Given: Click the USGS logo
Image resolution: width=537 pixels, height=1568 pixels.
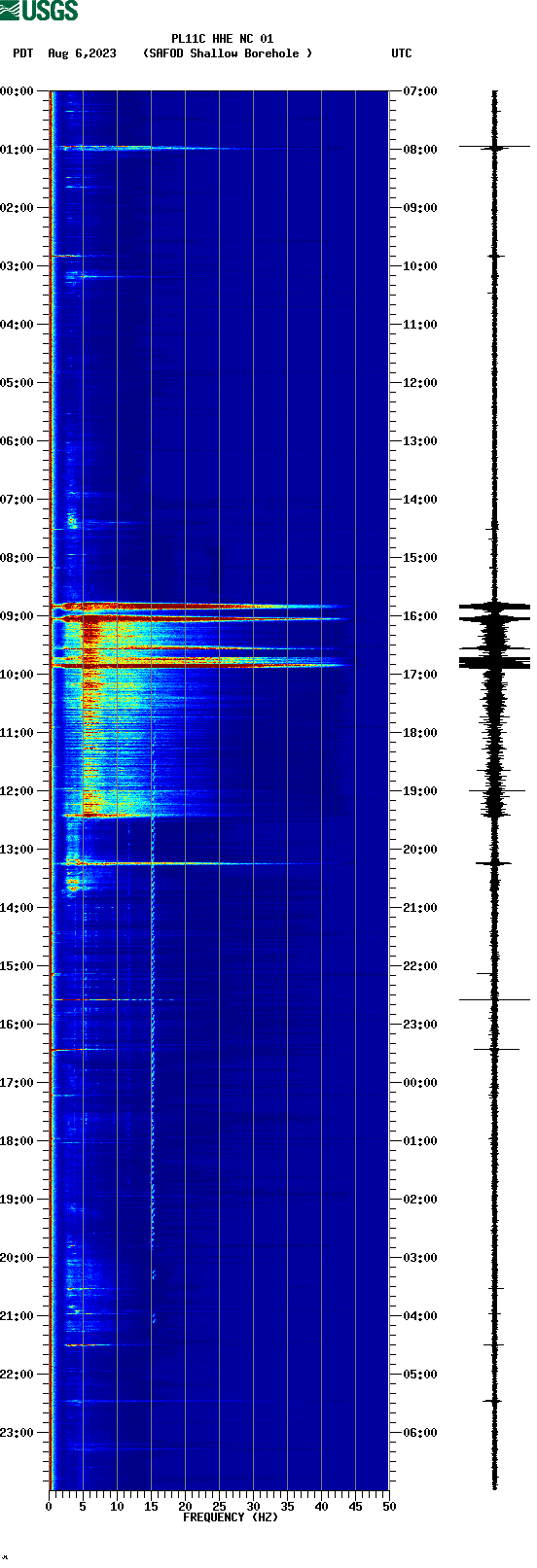Looking at the screenshot, I should pyautogui.click(x=39, y=11).
